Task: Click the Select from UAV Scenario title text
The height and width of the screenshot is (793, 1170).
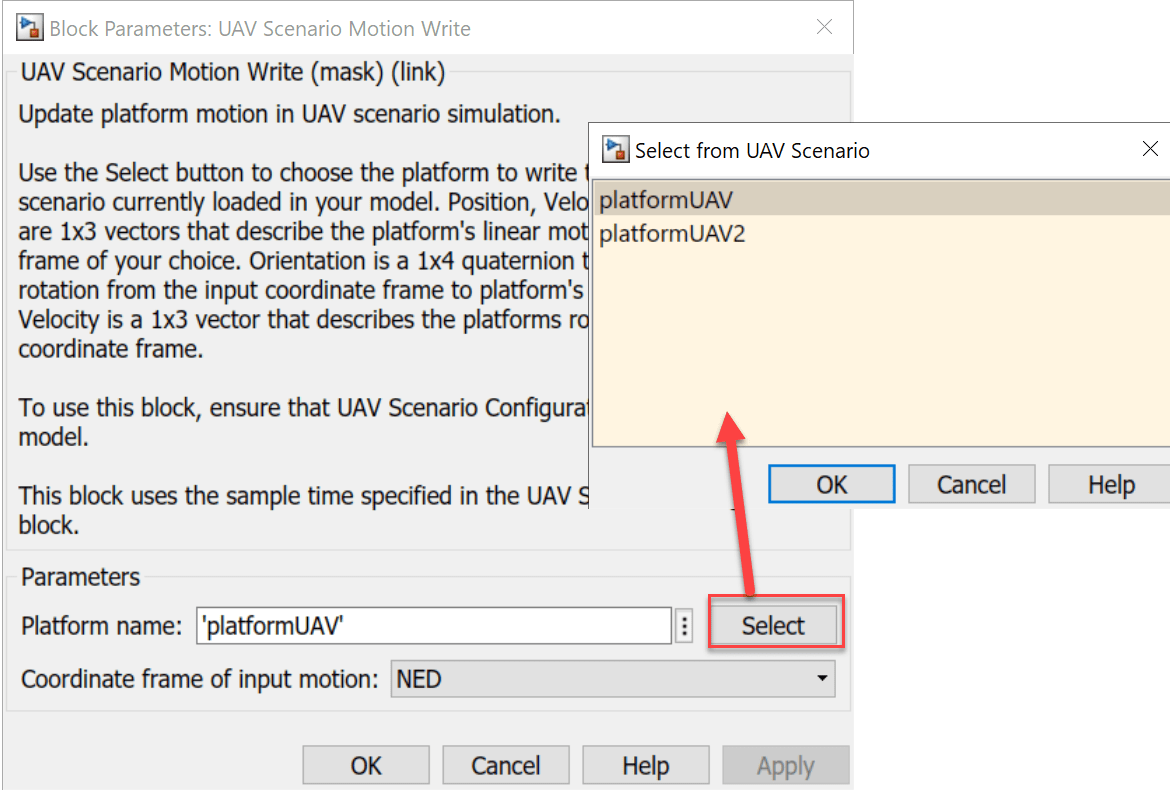Action: 752,151
